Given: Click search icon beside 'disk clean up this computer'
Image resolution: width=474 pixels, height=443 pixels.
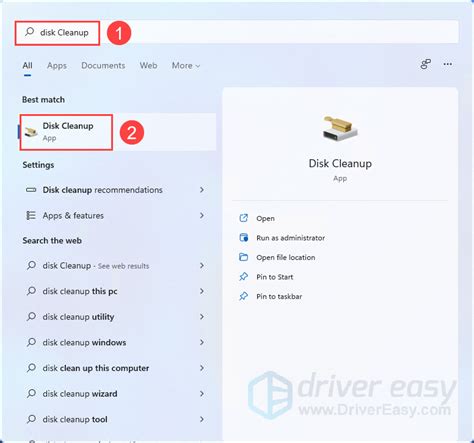Looking at the screenshot, I should point(31,368).
